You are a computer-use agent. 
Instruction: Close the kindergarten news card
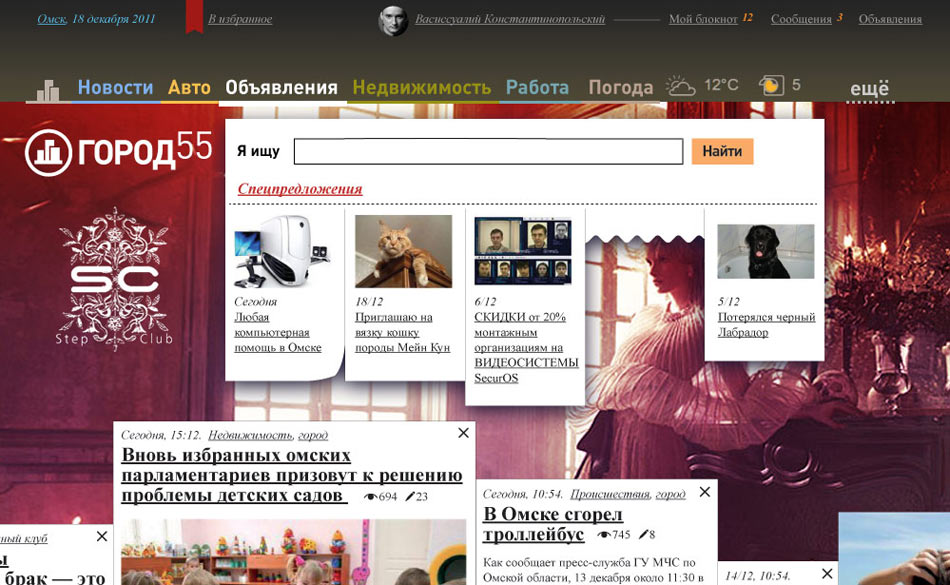[x=463, y=433]
